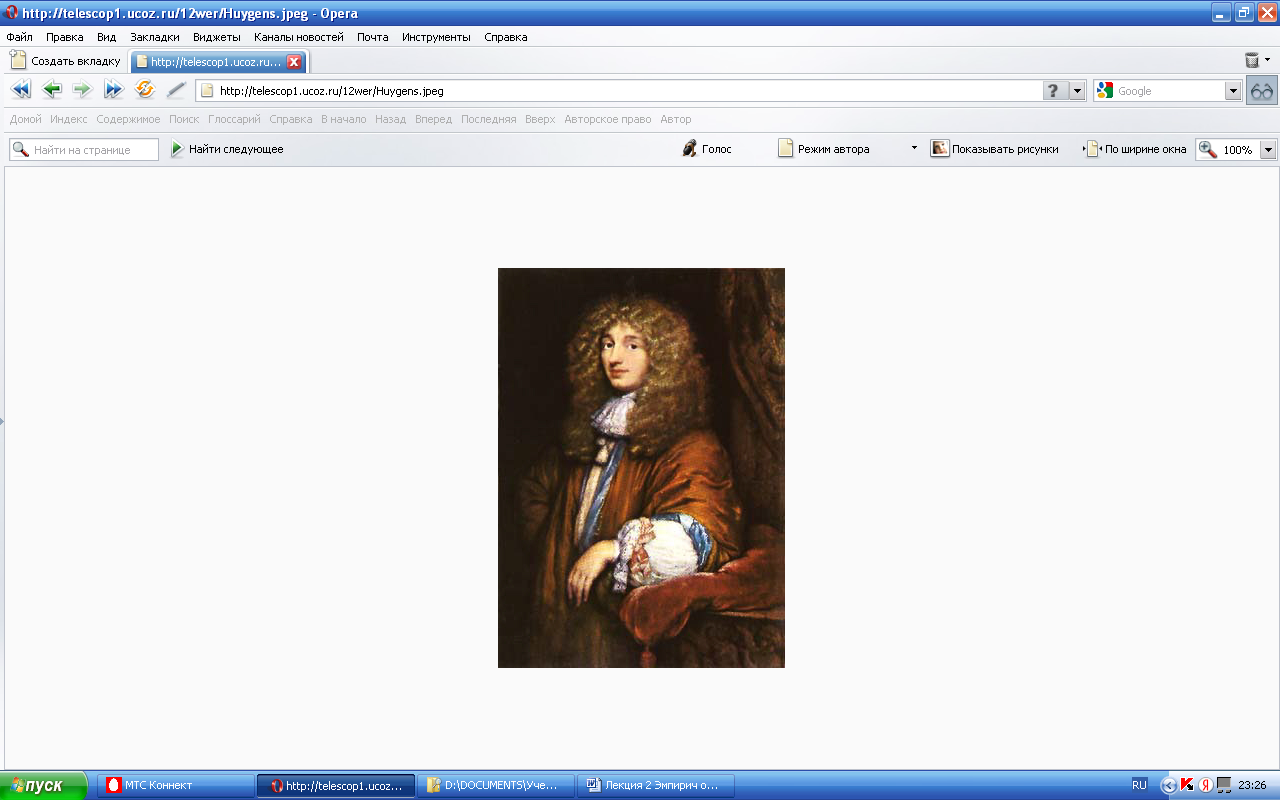Click the Rewind navigation icon
The height and width of the screenshot is (800, 1280).
21,90
